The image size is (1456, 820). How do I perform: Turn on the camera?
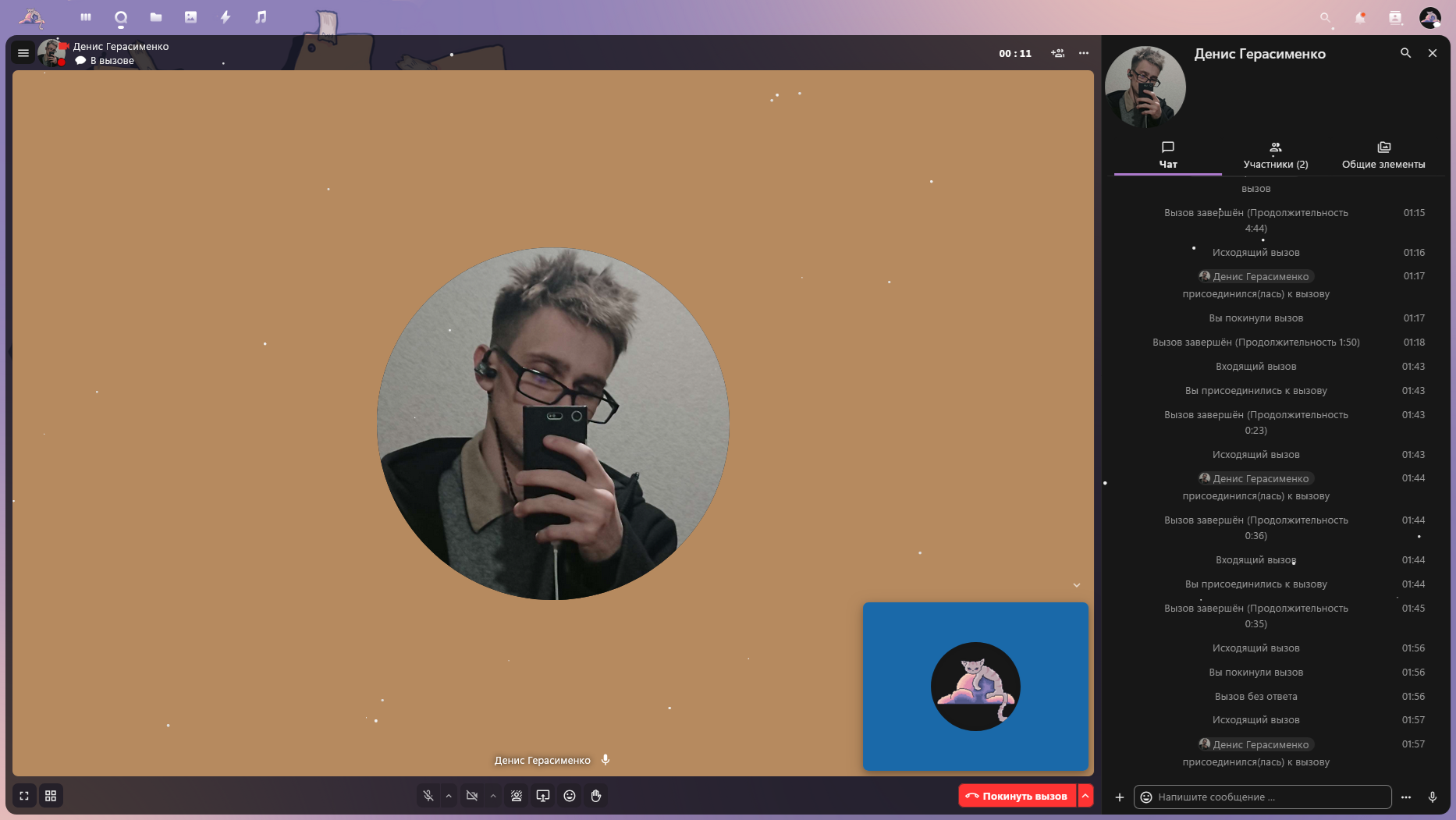point(472,796)
